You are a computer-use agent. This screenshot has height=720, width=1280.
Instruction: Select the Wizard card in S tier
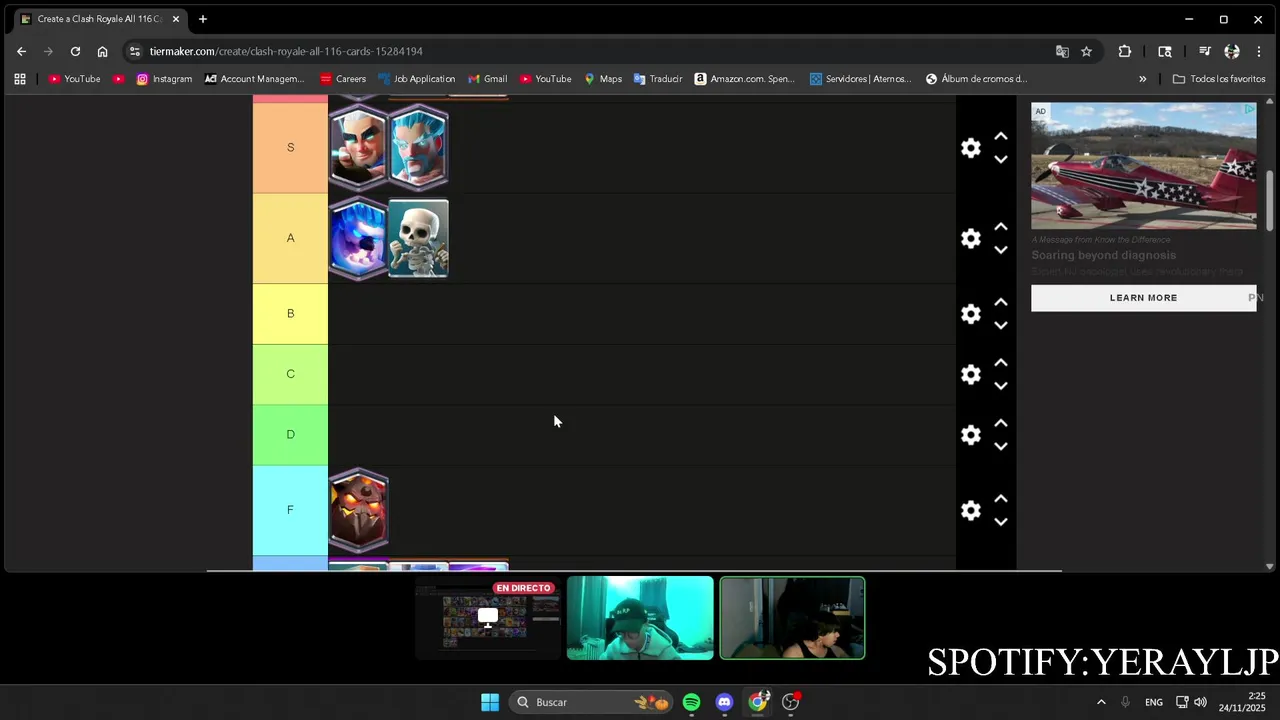click(358, 148)
